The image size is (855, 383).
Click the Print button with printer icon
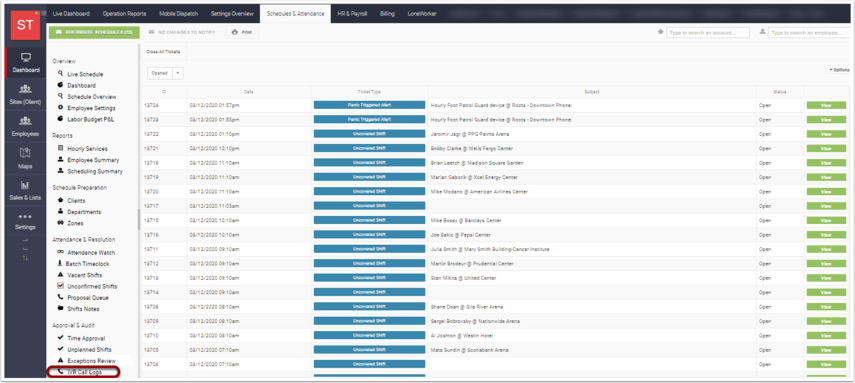click(x=242, y=33)
